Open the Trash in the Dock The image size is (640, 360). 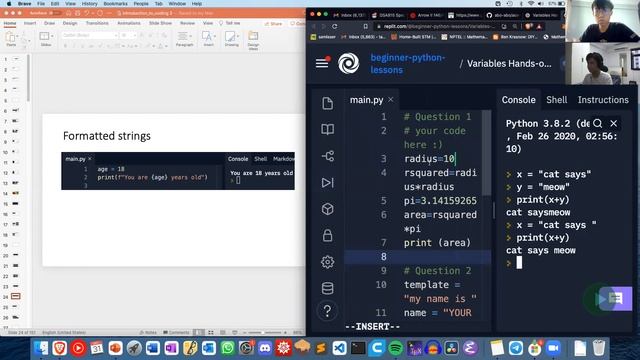[x=599, y=348]
